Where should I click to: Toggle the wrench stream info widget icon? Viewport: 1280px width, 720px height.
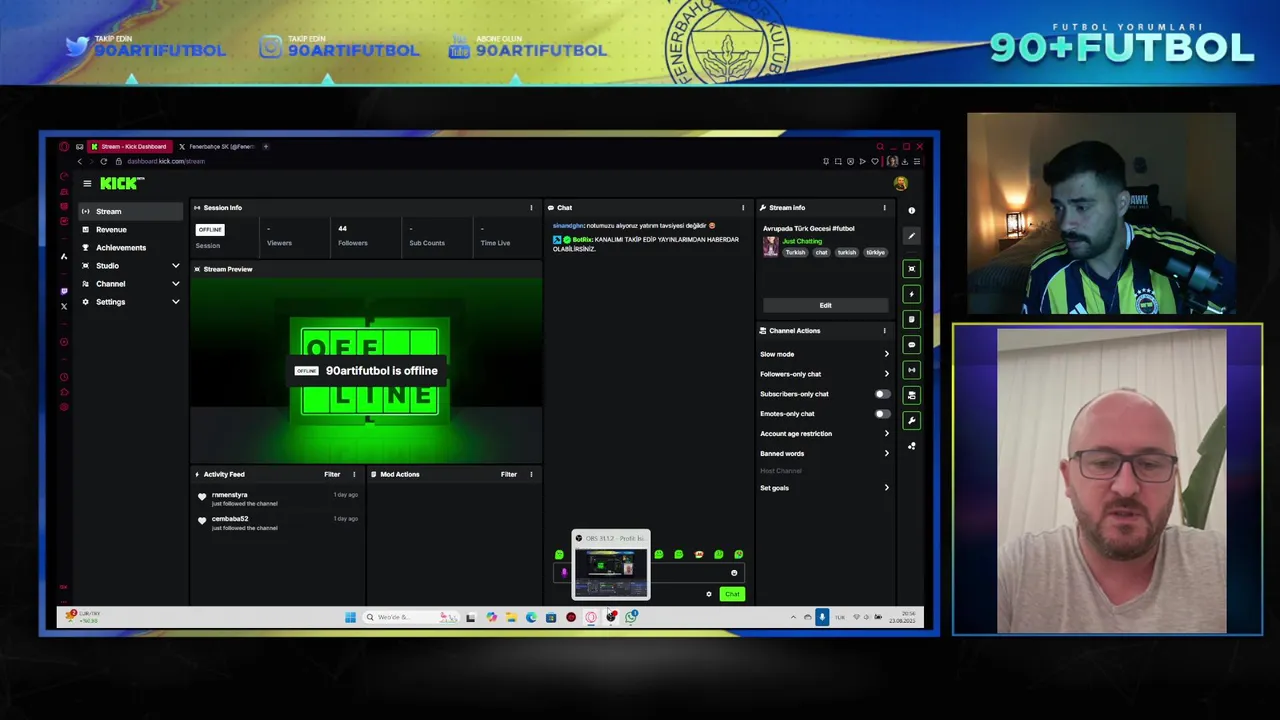911,420
